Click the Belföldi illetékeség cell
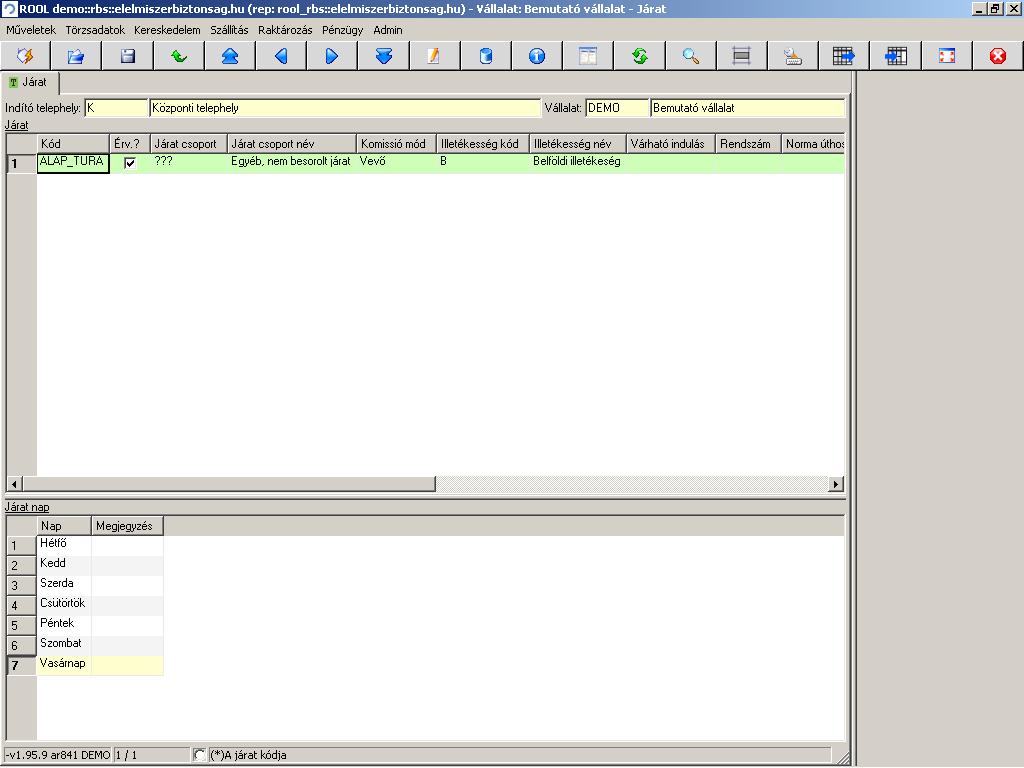This screenshot has width=1024, height=768. click(x=577, y=163)
